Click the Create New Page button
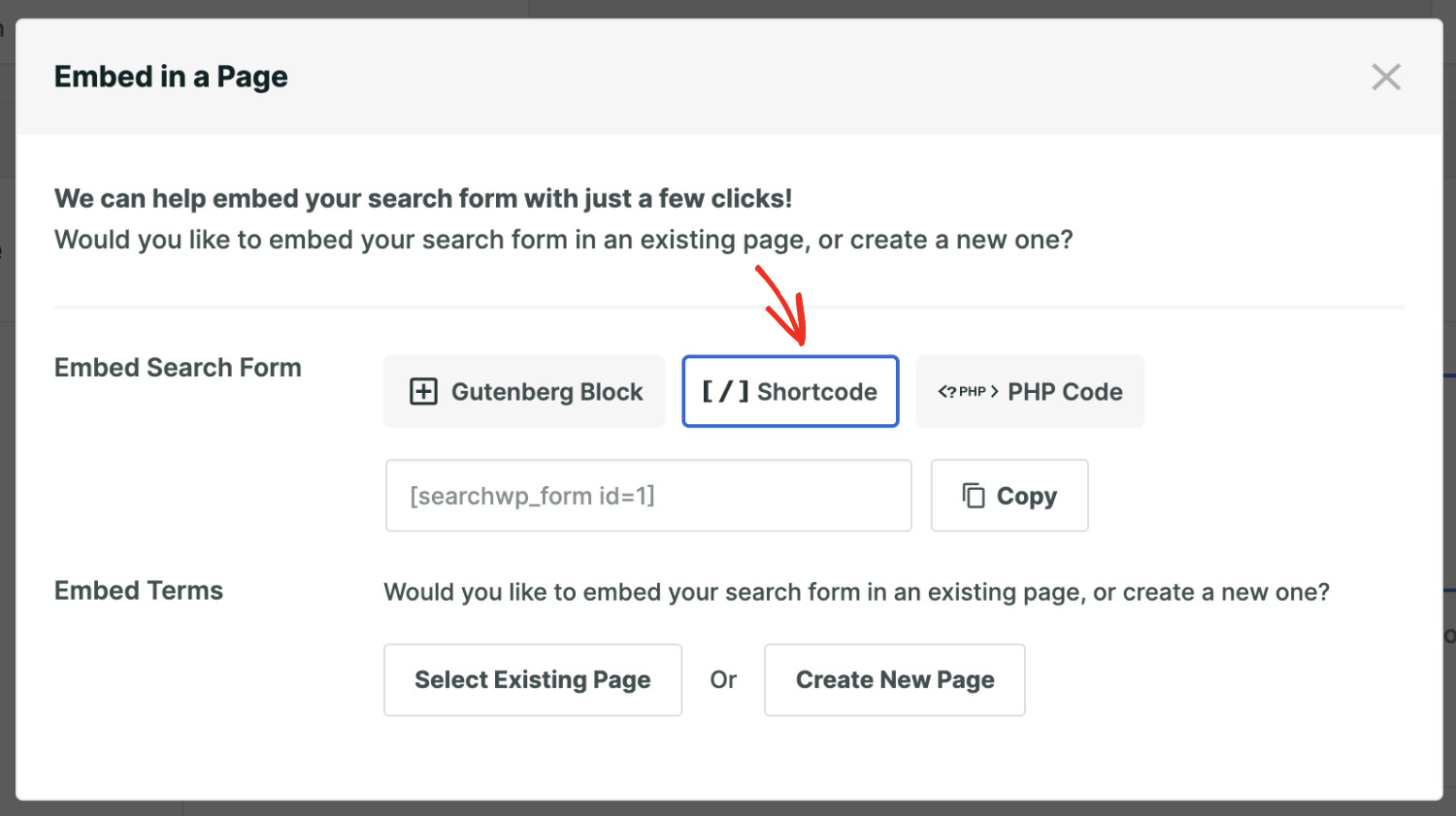 [894, 679]
